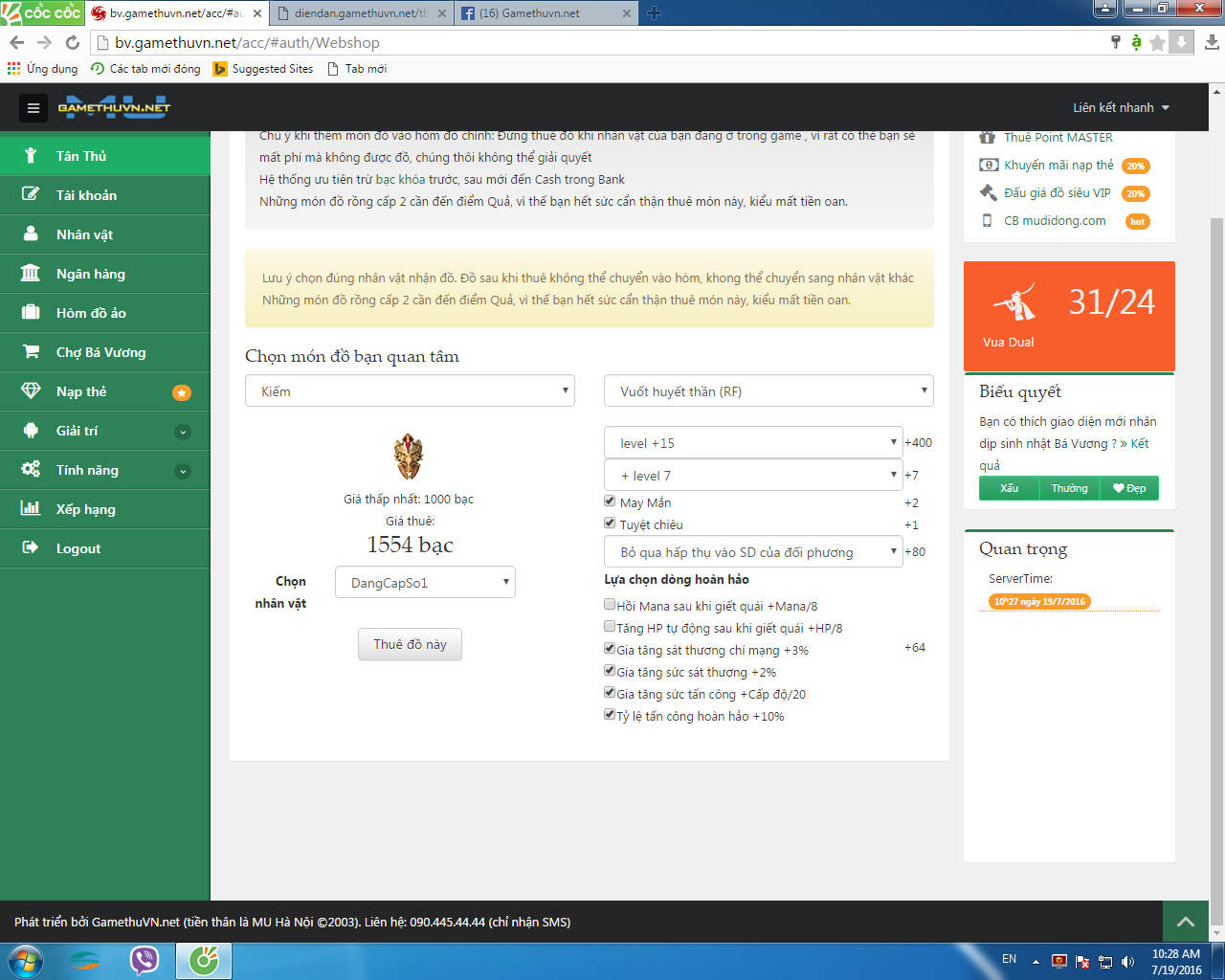Click the bookmark star in address bar

1157,42
